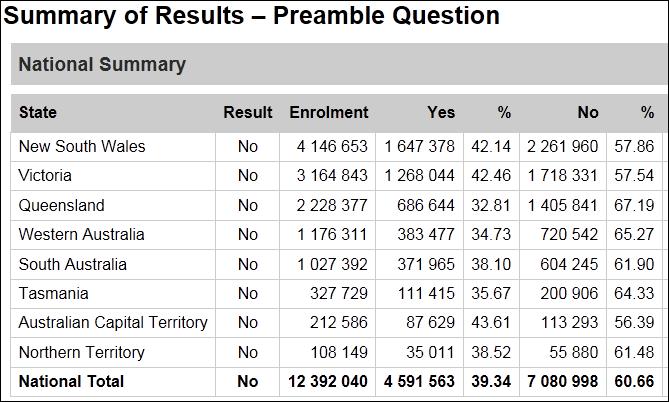Click the Result column header
The height and width of the screenshot is (402, 669).
(248, 113)
